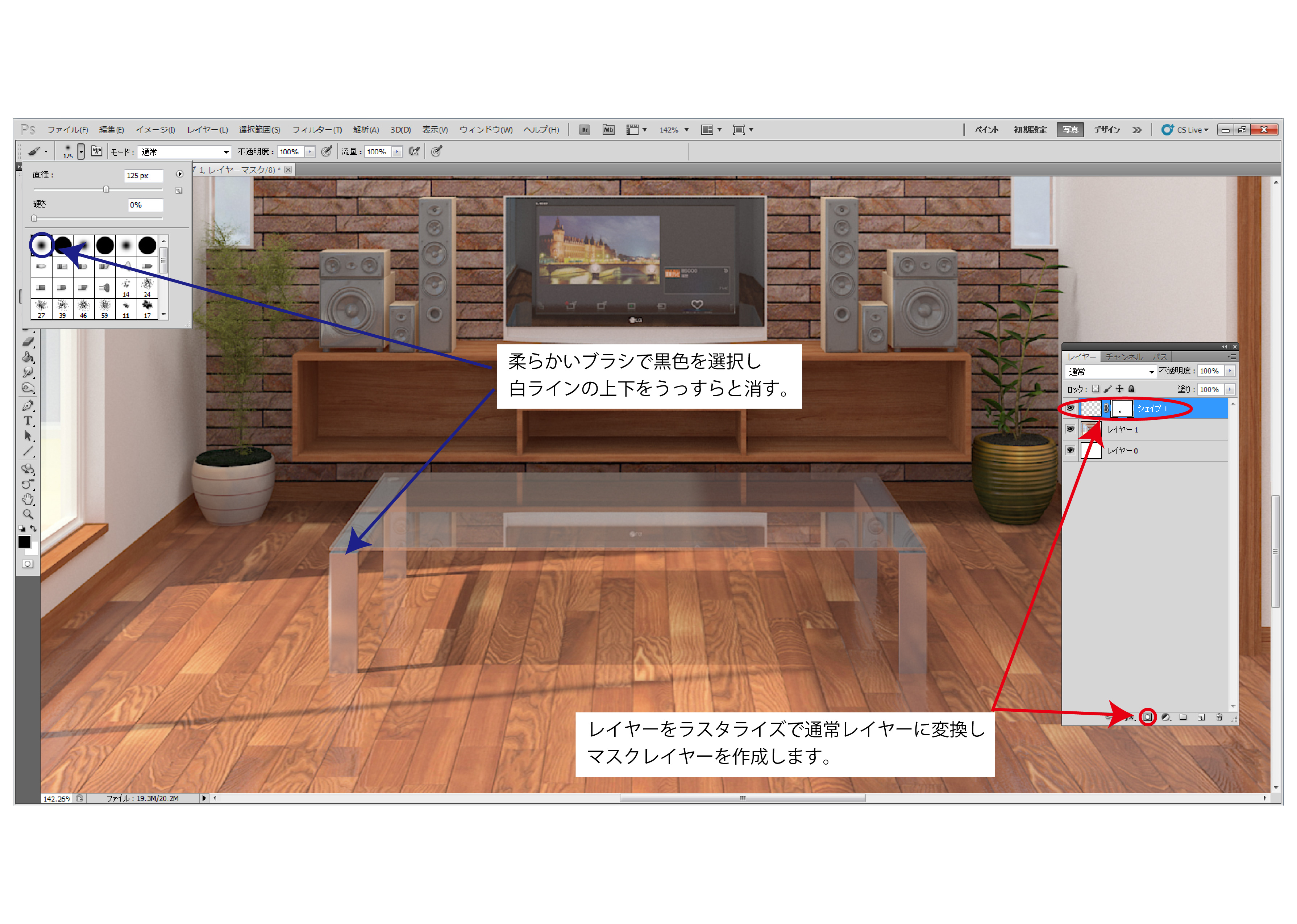Open the brush モード dropdown

coord(184,152)
